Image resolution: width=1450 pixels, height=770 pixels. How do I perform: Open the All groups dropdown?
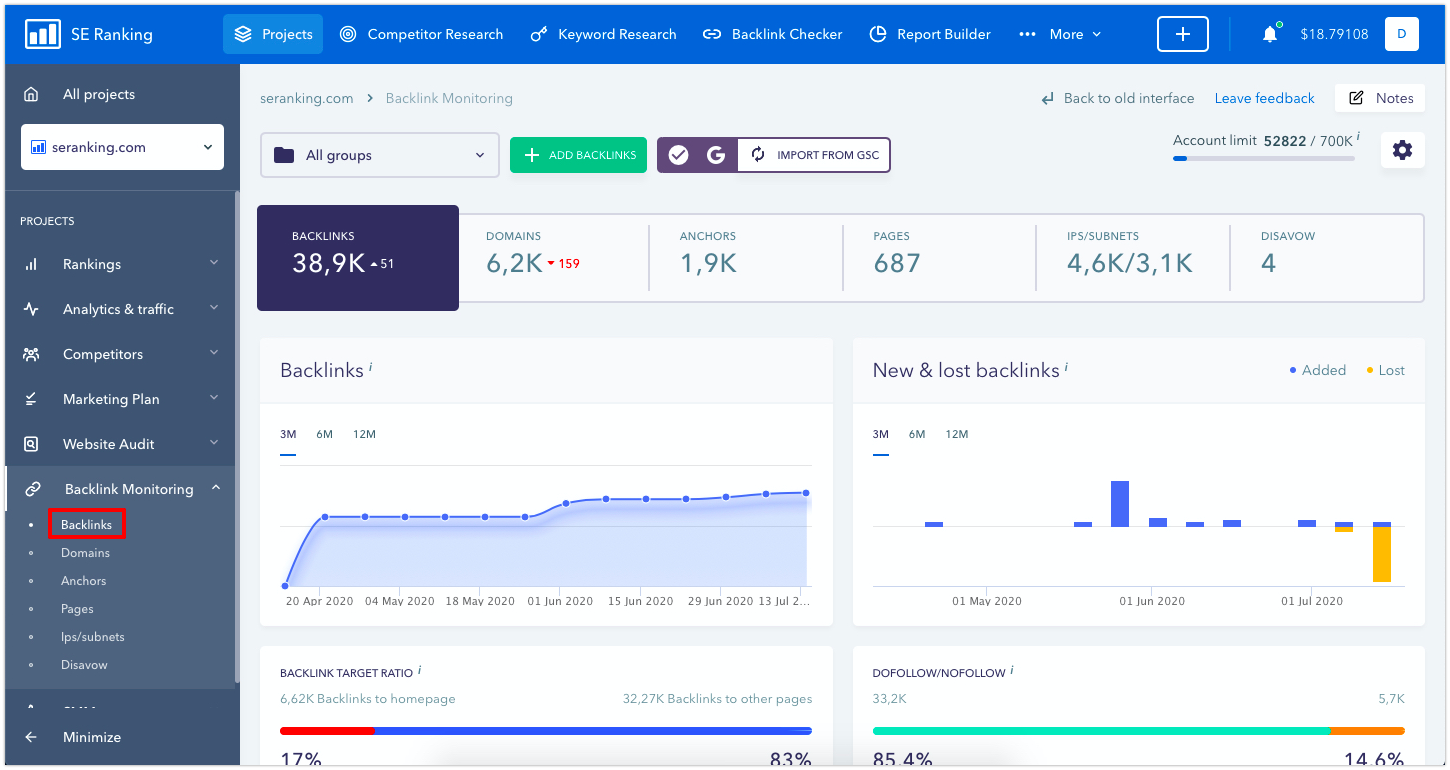click(x=379, y=155)
